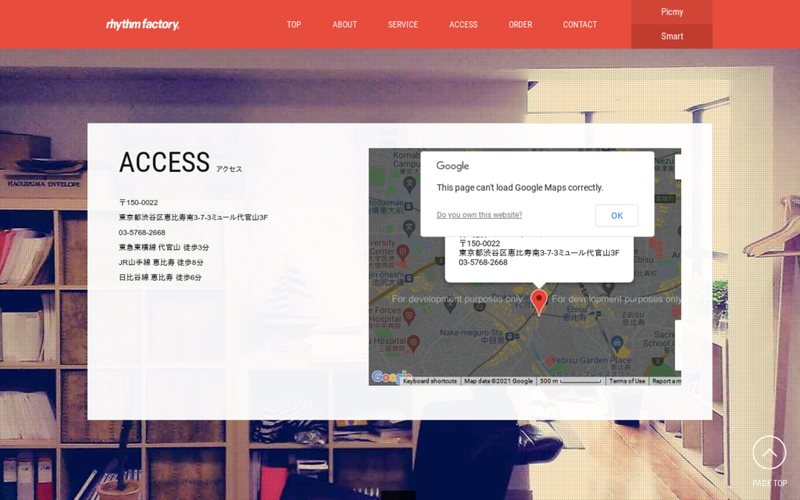800x500 pixels.
Task: Go to the CONTACT page
Action: pos(580,24)
